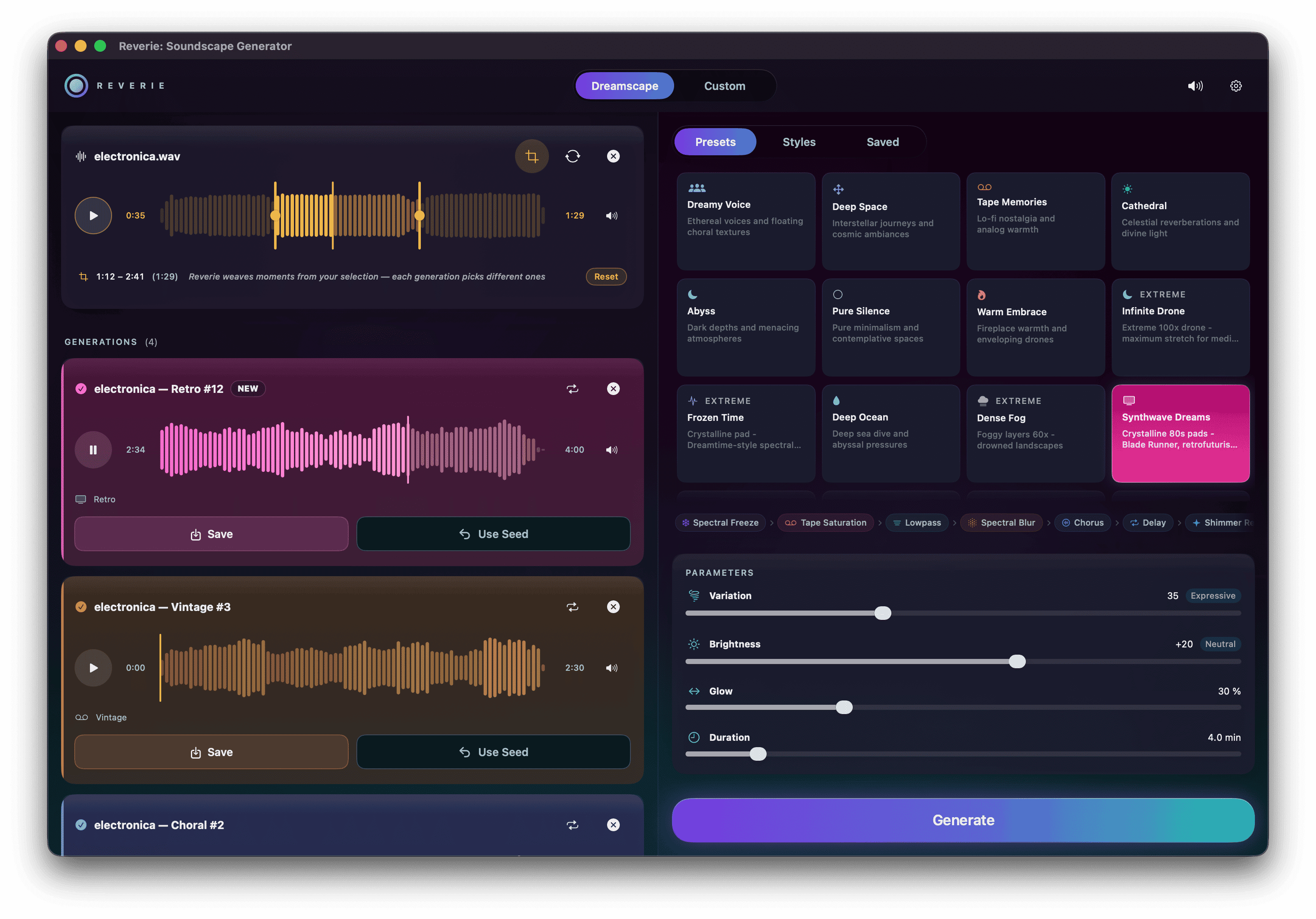Switch to the Custom mode tab
Image resolution: width=1316 pixels, height=919 pixels.
click(725, 86)
